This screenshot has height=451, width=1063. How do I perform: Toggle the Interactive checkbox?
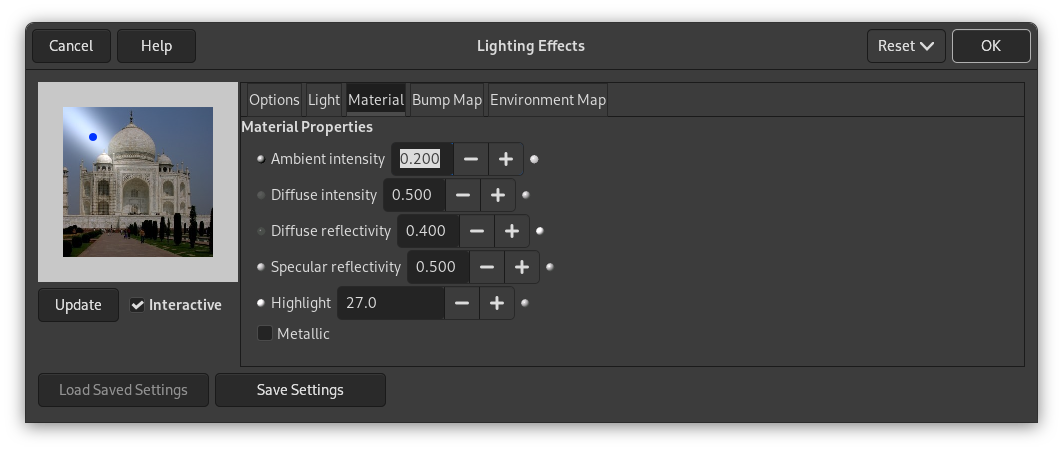138,305
